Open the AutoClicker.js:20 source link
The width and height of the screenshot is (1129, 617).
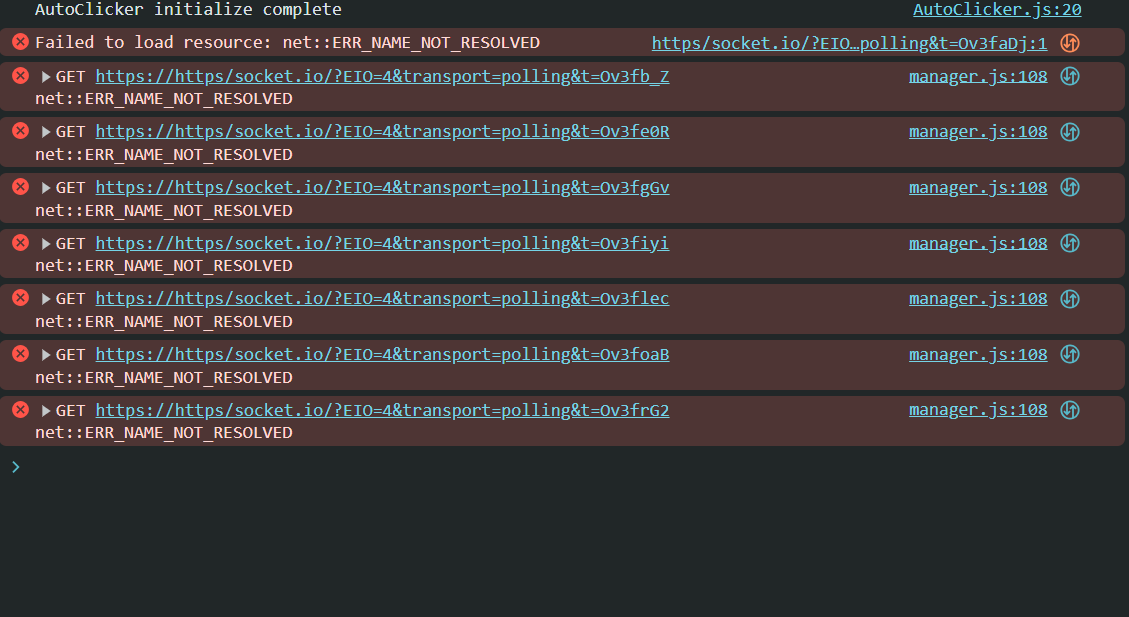(997, 10)
